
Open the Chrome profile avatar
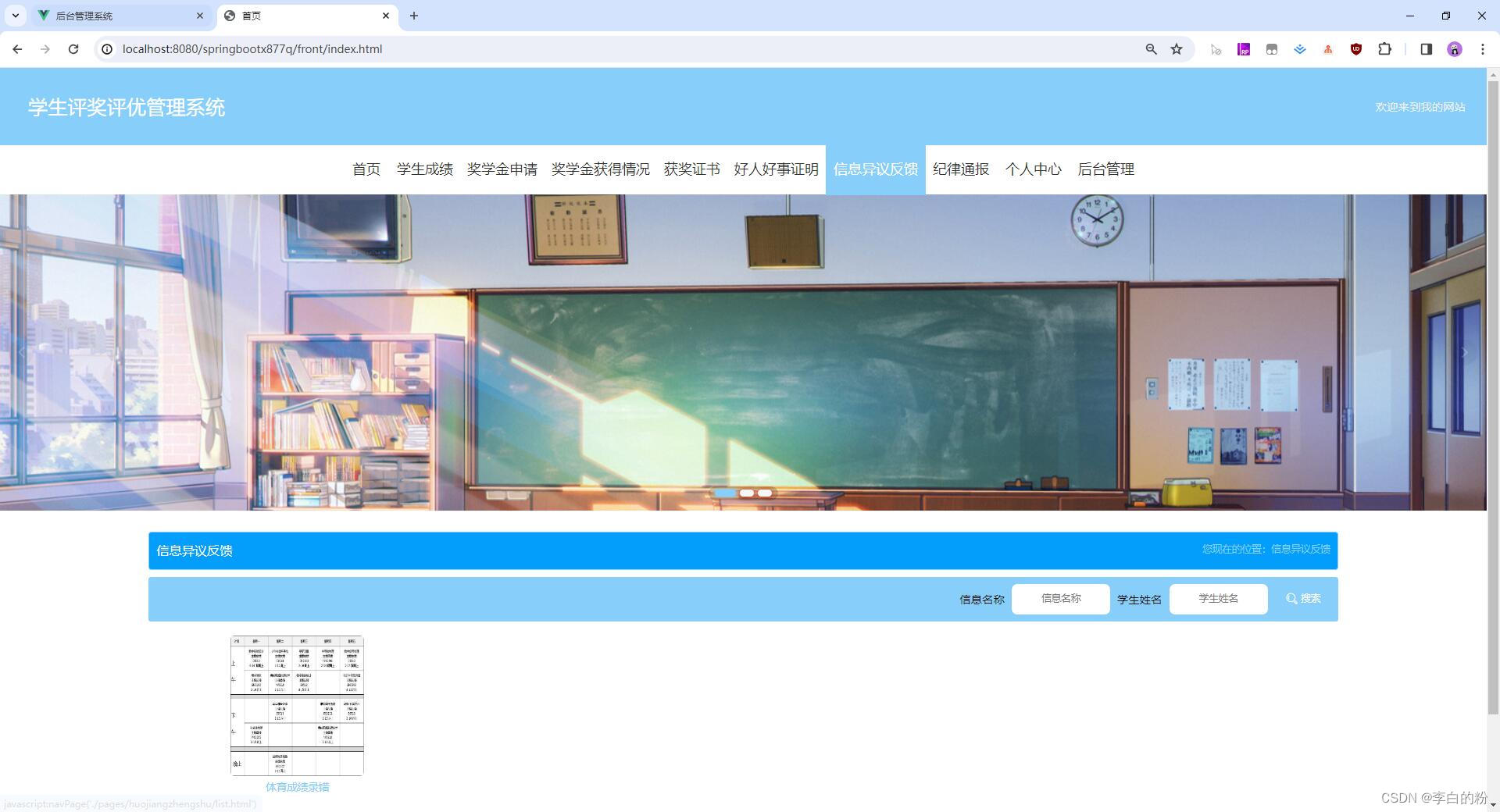point(1454,49)
